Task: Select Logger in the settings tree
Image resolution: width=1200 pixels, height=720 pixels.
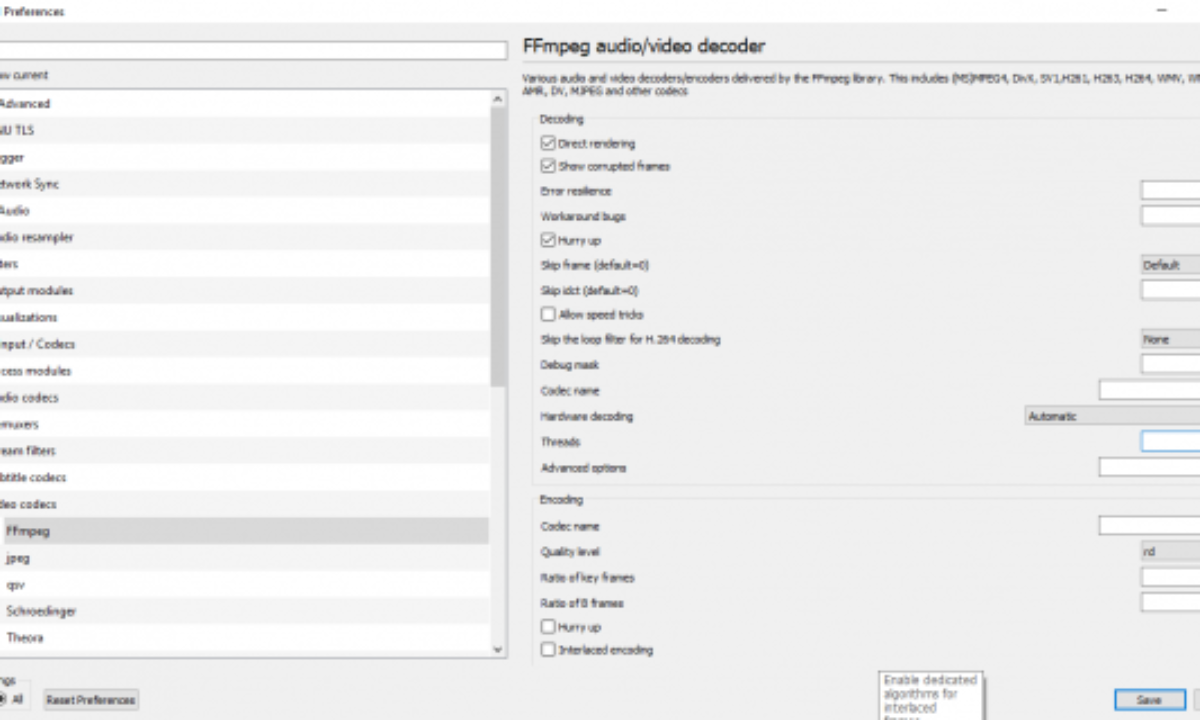Action: pyautogui.click(x=244, y=157)
